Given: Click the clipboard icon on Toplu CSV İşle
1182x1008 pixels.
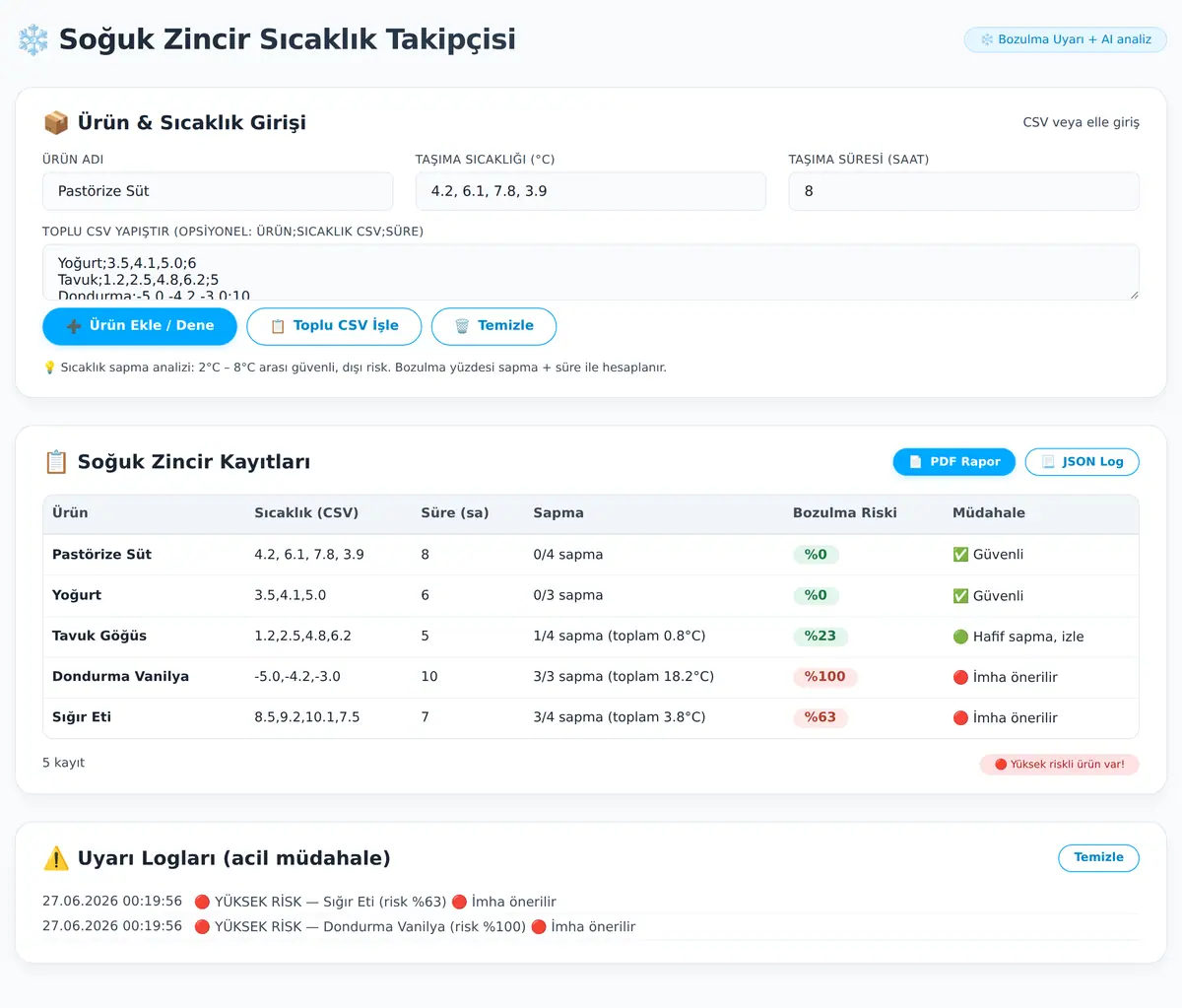Looking at the screenshot, I should tap(278, 326).
